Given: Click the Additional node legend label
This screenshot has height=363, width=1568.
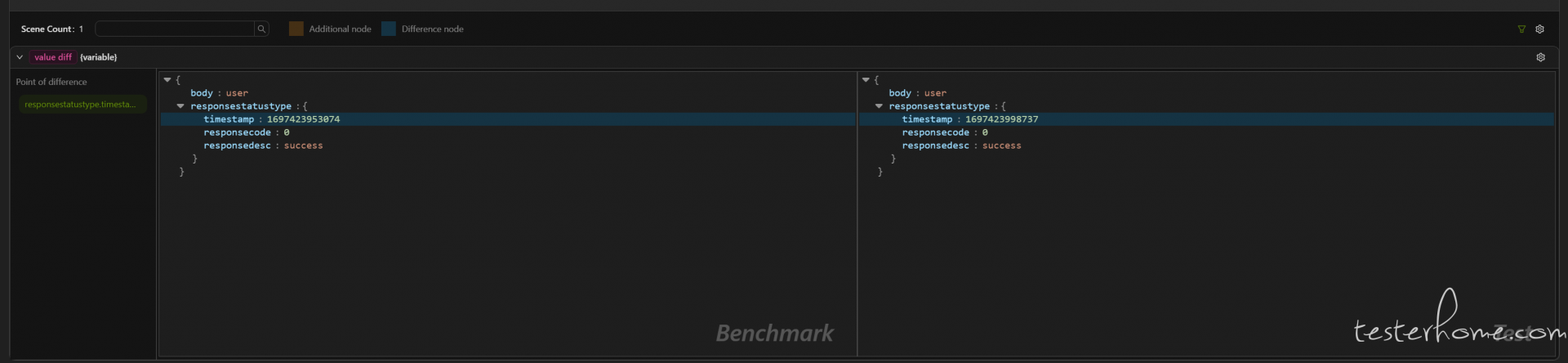Looking at the screenshot, I should (x=340, y=29).
